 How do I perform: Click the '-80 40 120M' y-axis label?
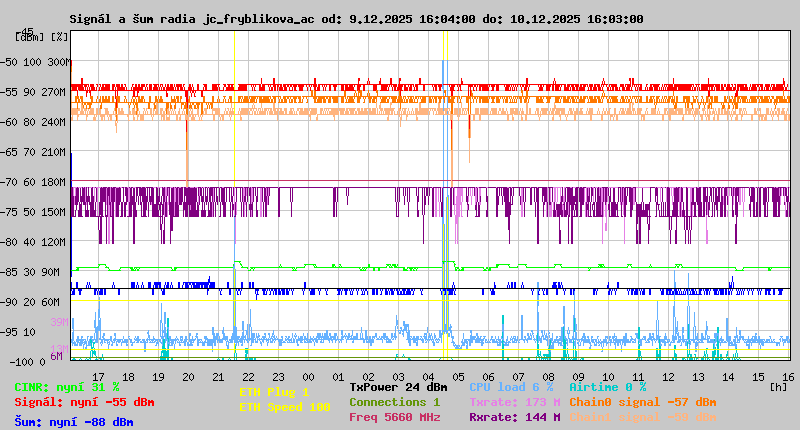click(33, 242)
